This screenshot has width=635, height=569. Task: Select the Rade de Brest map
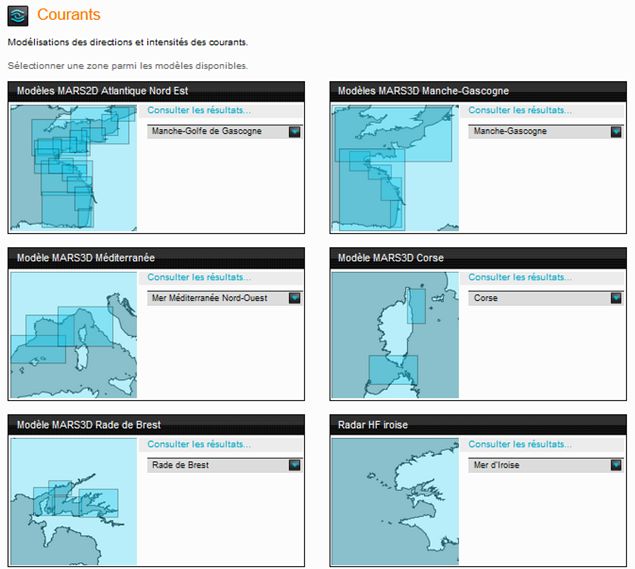[73, 502]
